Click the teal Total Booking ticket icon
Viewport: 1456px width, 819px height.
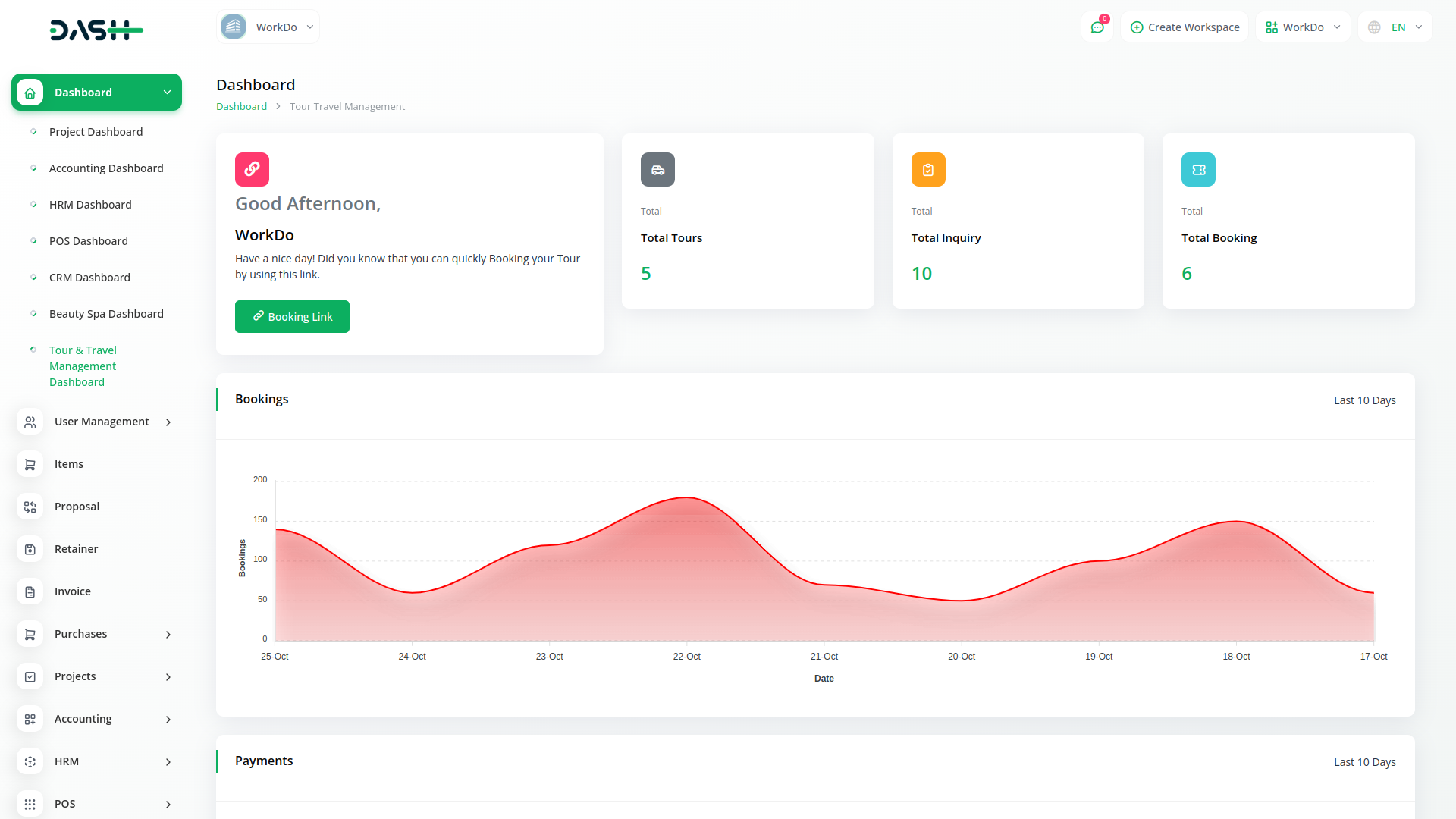pyautogui.click(x=1198, y=169)
